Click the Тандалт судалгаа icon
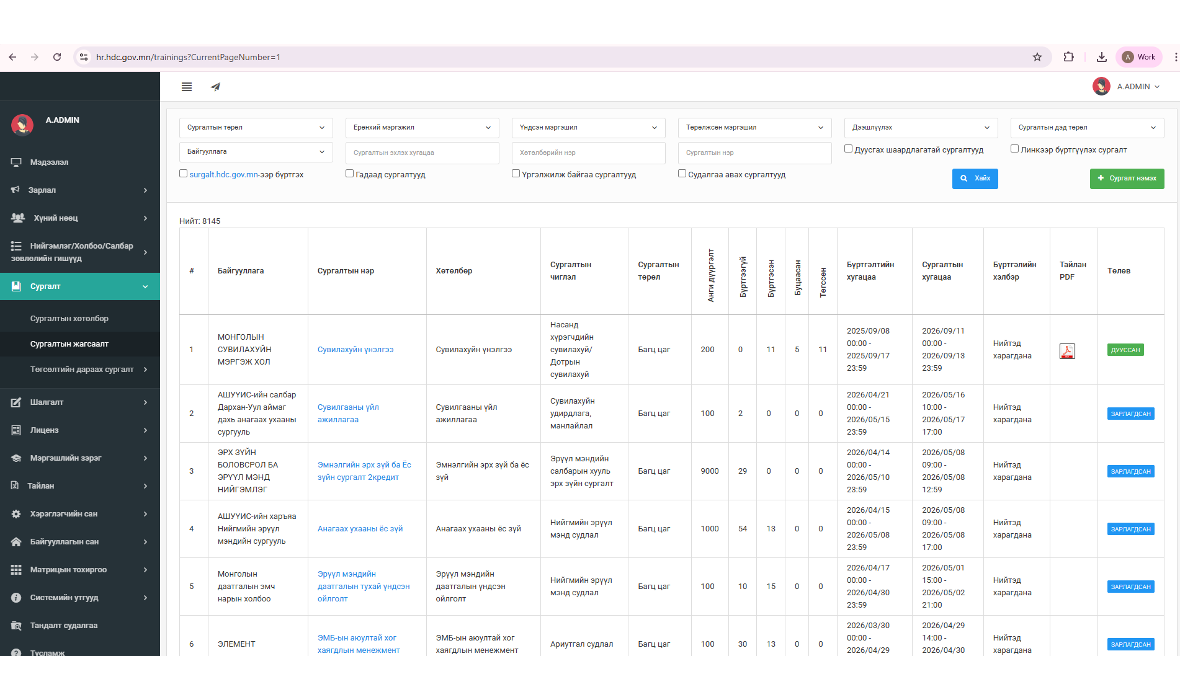This screenshot has height=700, width=1180. pos(16,625)
